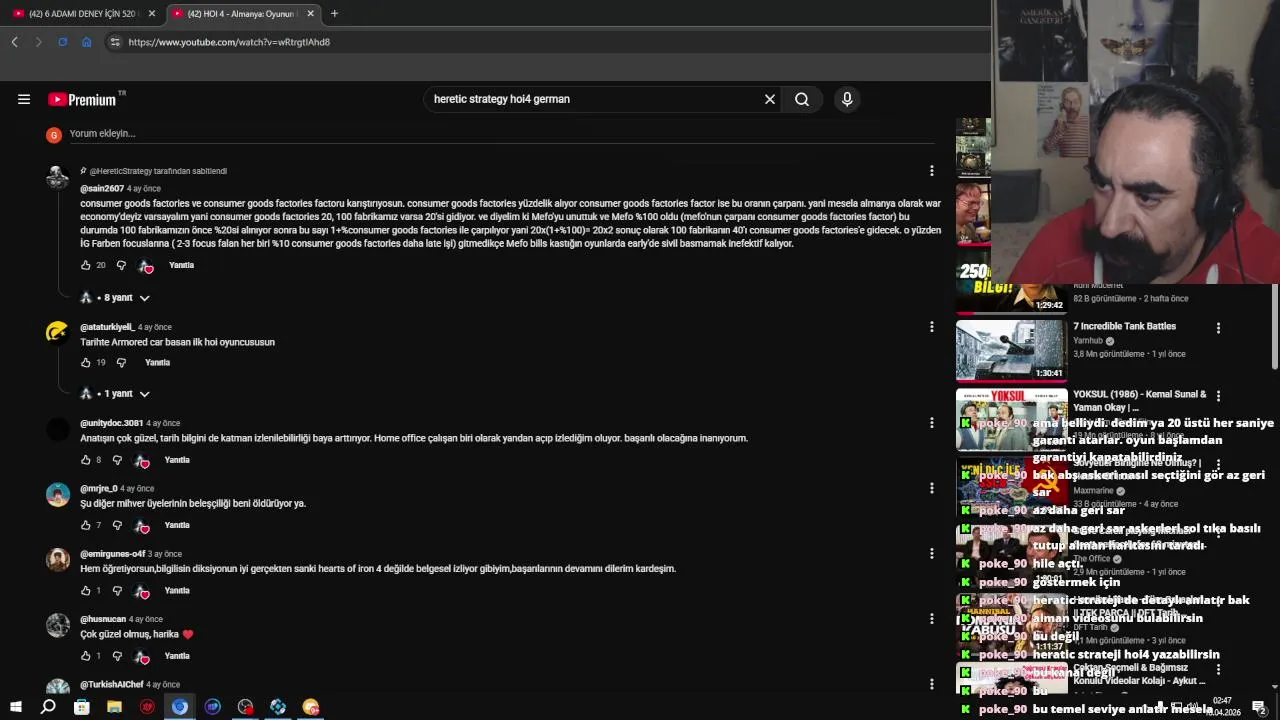Viewport: 1280px width, 720px height.
Task: Open notification center icon in system tray
Action: pyautogui.click(x=1259, y=707)
